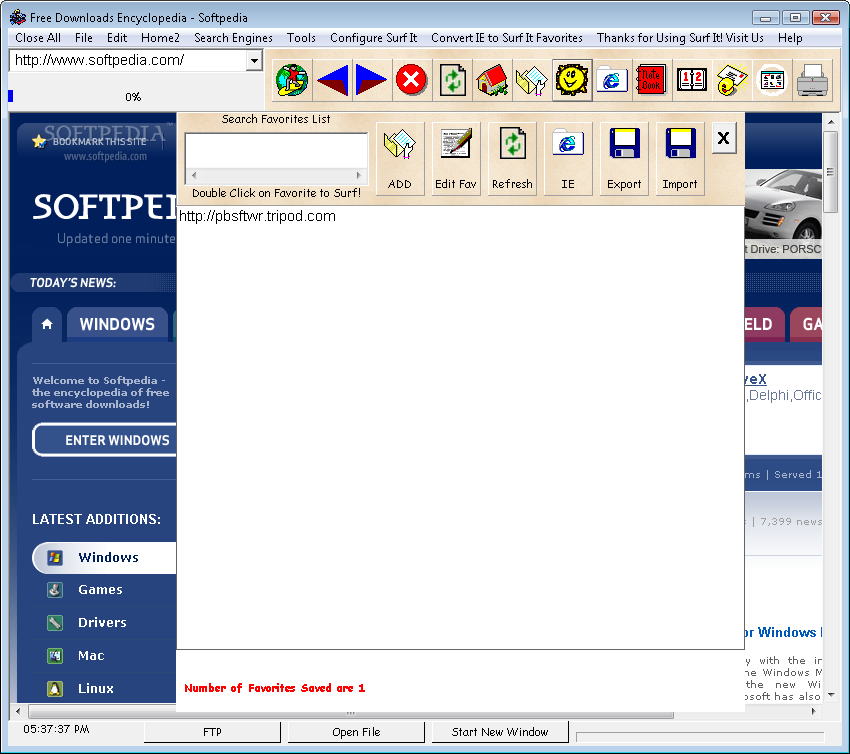Refresh page using toolbar green arrows icon

(452, 80)
